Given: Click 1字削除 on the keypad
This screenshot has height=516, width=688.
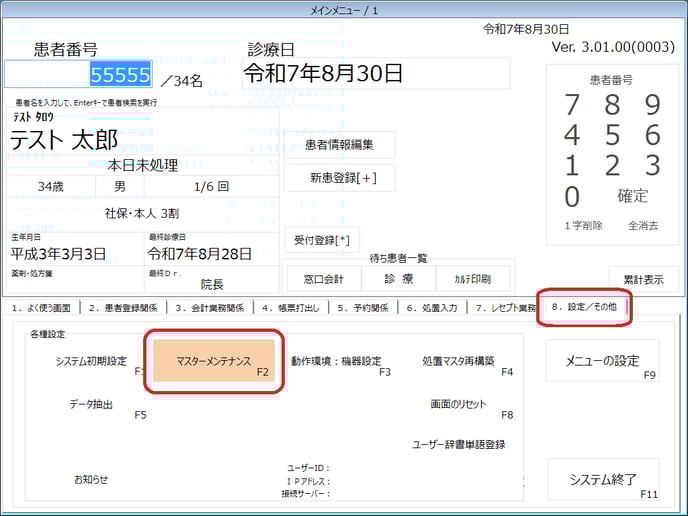Looking at the screenshot, I should [583, 226].
